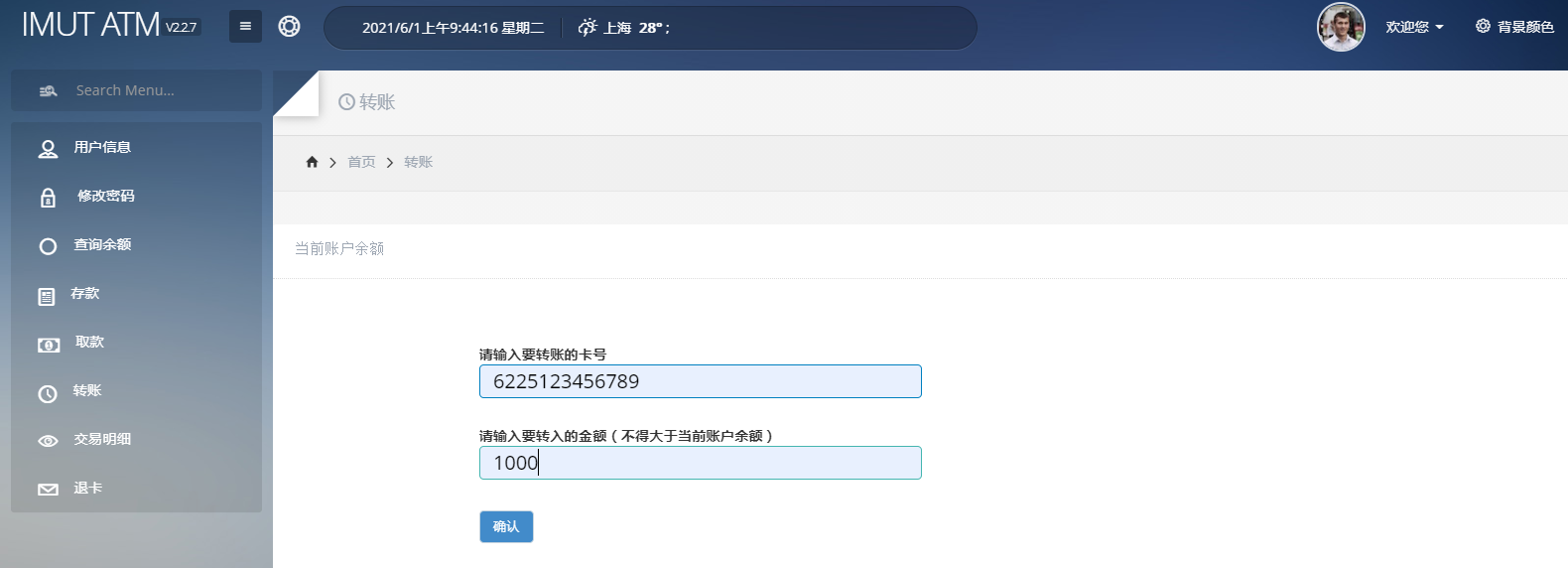The image size is (1568, 568).
Task: Click the 请输入要转账的卡号 label
Action: point(543,355)
